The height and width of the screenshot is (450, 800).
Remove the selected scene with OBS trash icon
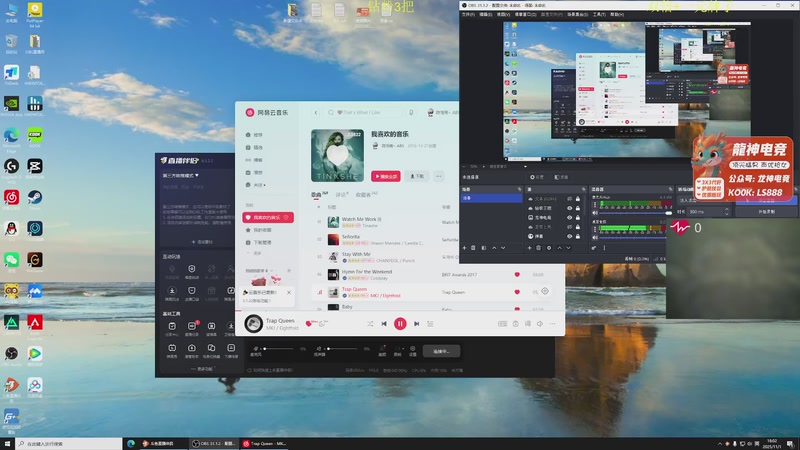tap(473, 248)
